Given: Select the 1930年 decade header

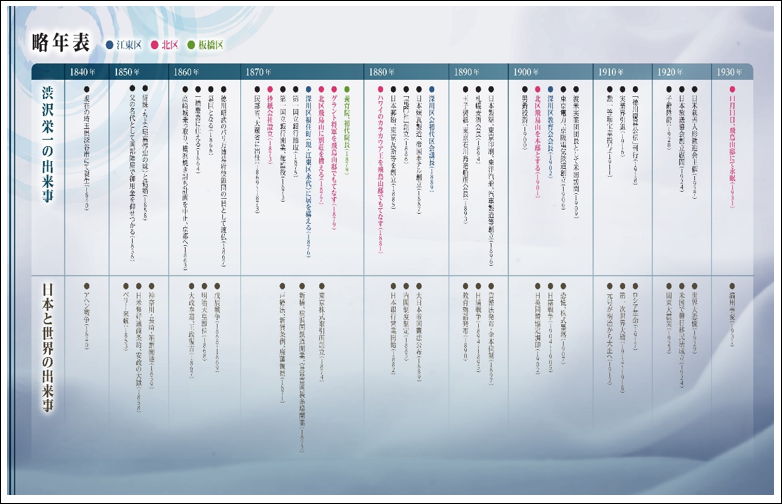Looking at the screenshot, I should tap(729, 72).
